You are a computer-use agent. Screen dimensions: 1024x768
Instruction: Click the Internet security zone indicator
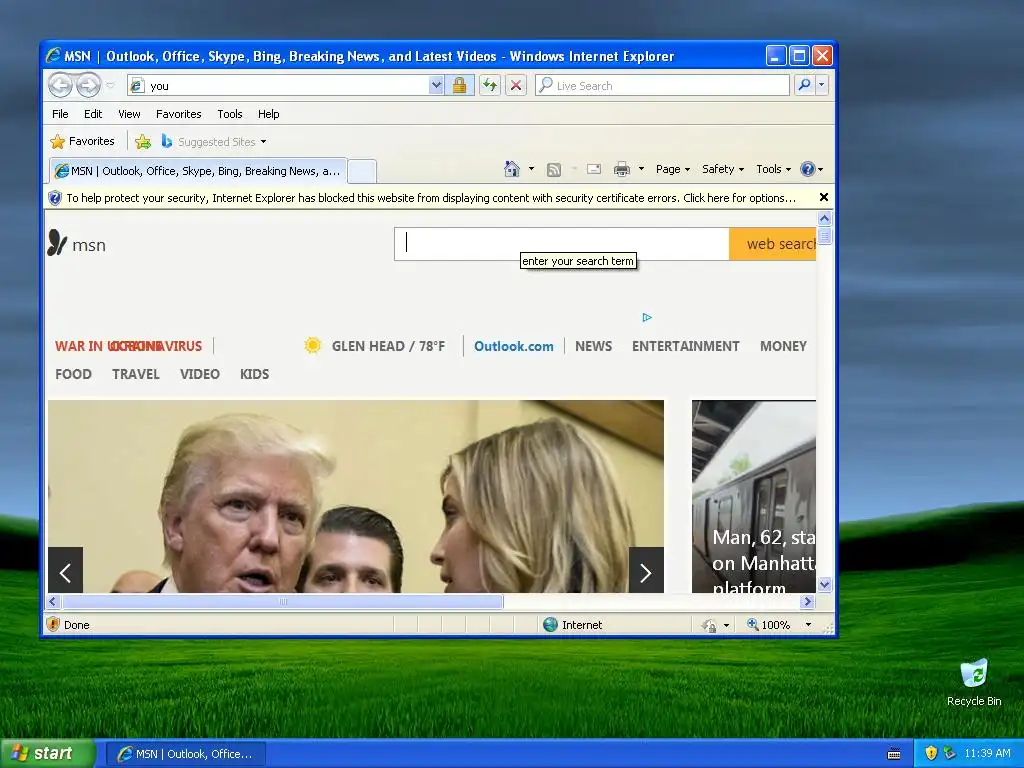(x=573, y=625)
